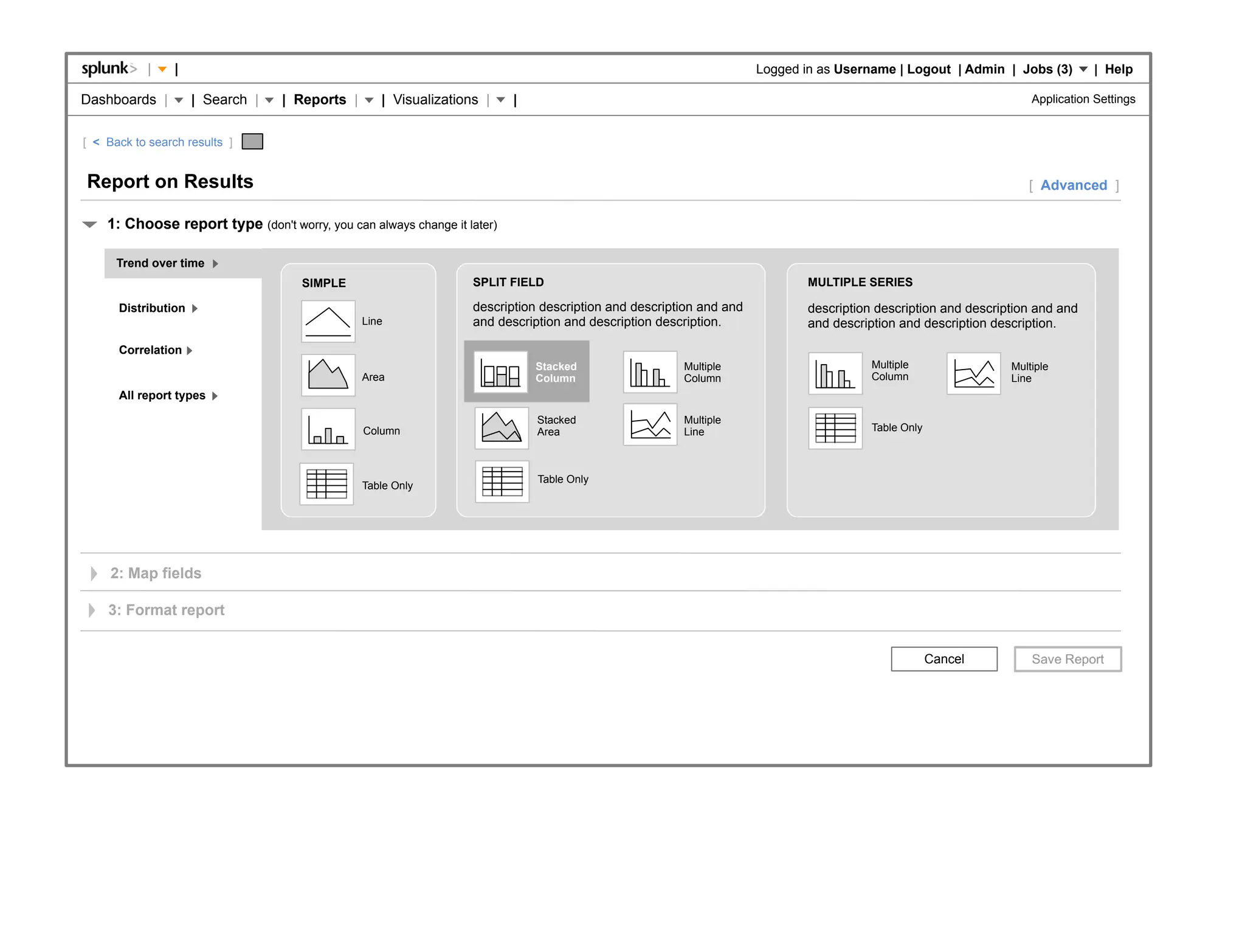Open the Visualizations dropdown arrow
This screenshot has width=1245, height=952.
click(x=501, y=100)
